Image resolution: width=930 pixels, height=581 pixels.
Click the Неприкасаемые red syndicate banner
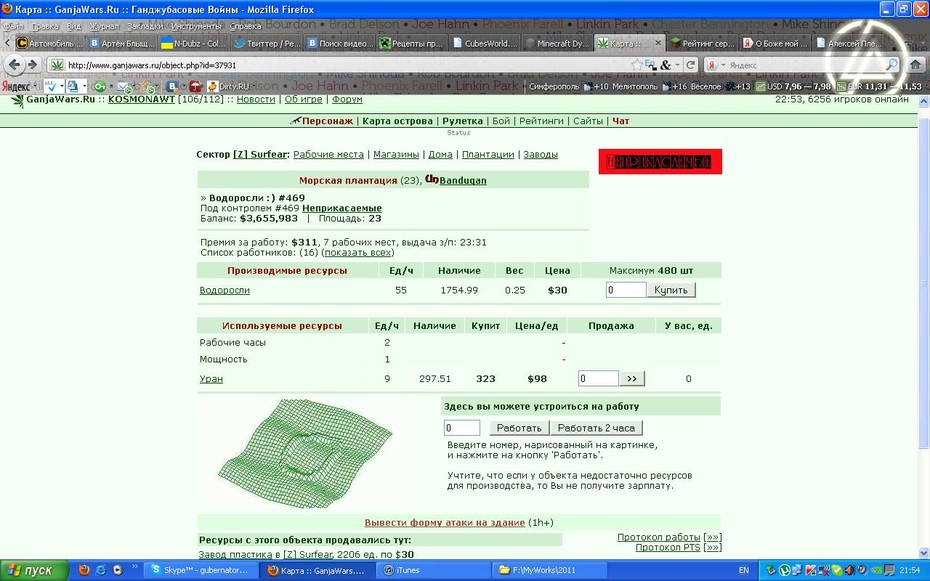click(660, 161)
